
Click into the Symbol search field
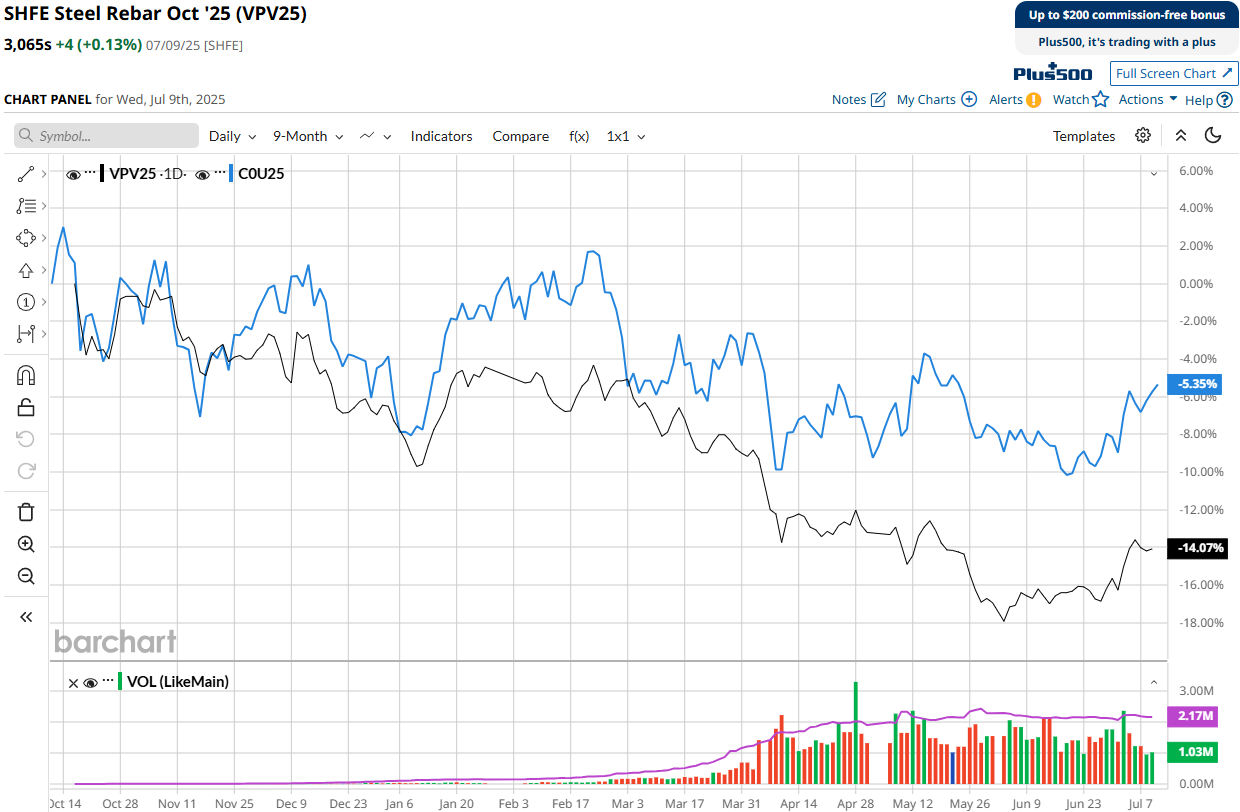point(106,136)
